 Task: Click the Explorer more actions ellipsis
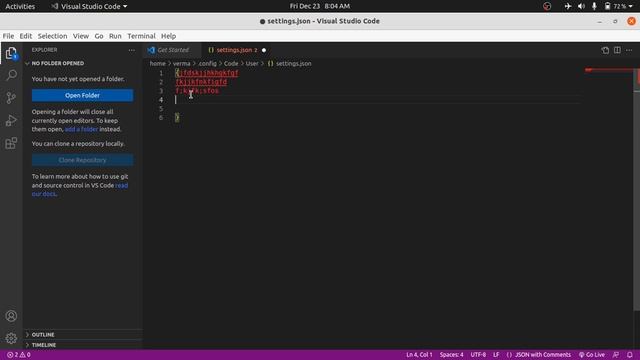coord(131,50)
